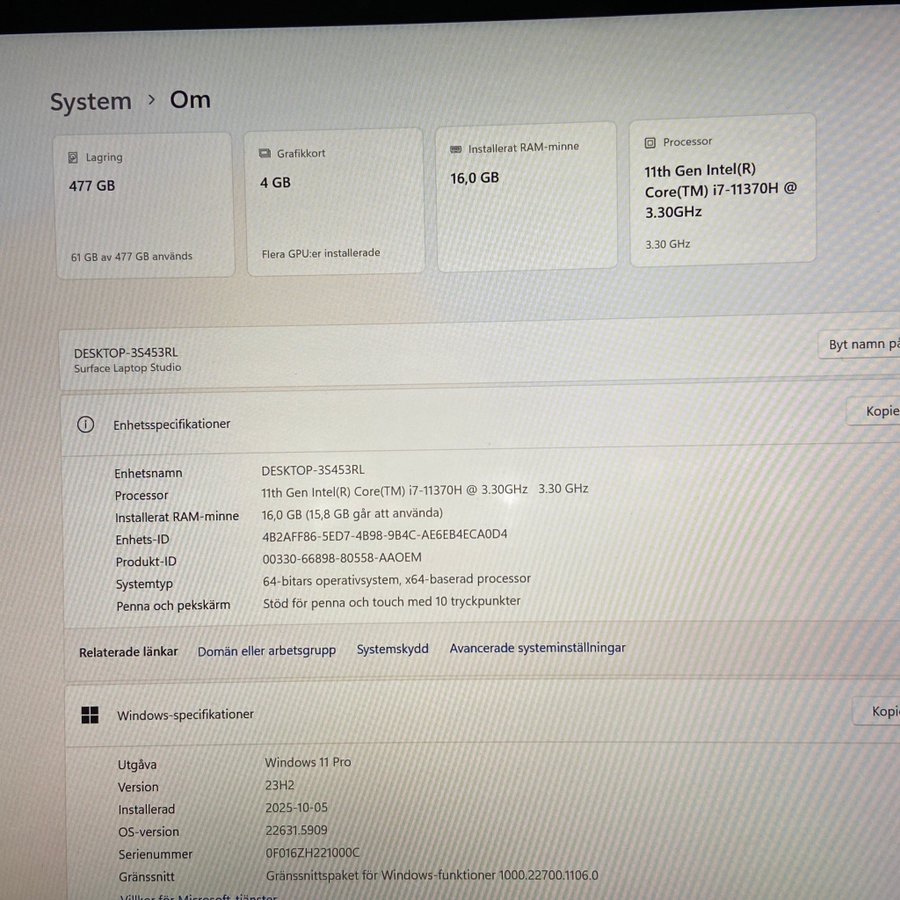
Task: Click the info icon beside Enhetsspecifikationer
Action: click(x=86, y=424)
